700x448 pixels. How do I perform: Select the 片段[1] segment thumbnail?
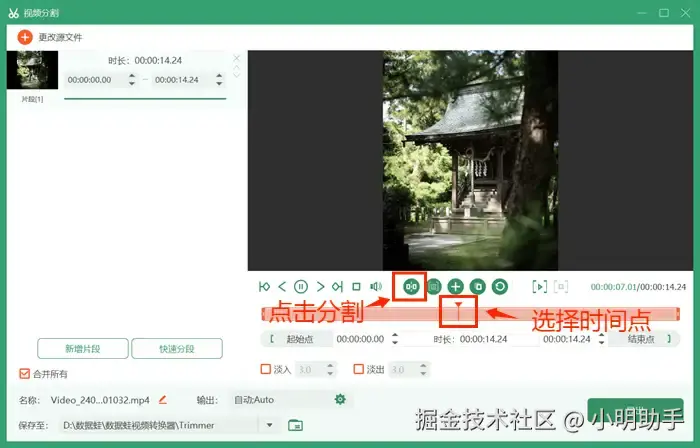pyautogui.click(x=32, y=70)
